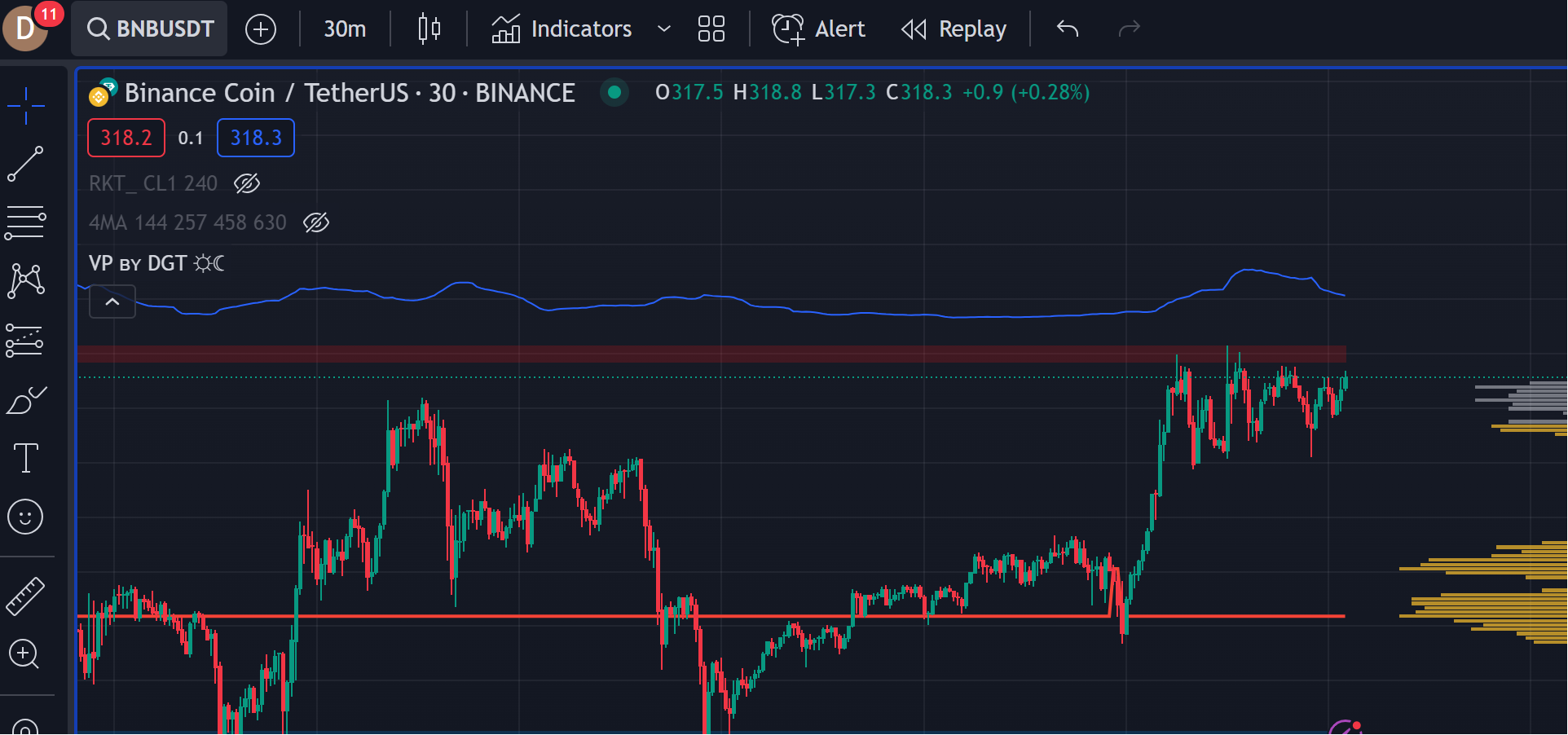The height and width of the screenshot is (735, 1568).
Task: Undo the last chart action
Action: click(1068, 29)
